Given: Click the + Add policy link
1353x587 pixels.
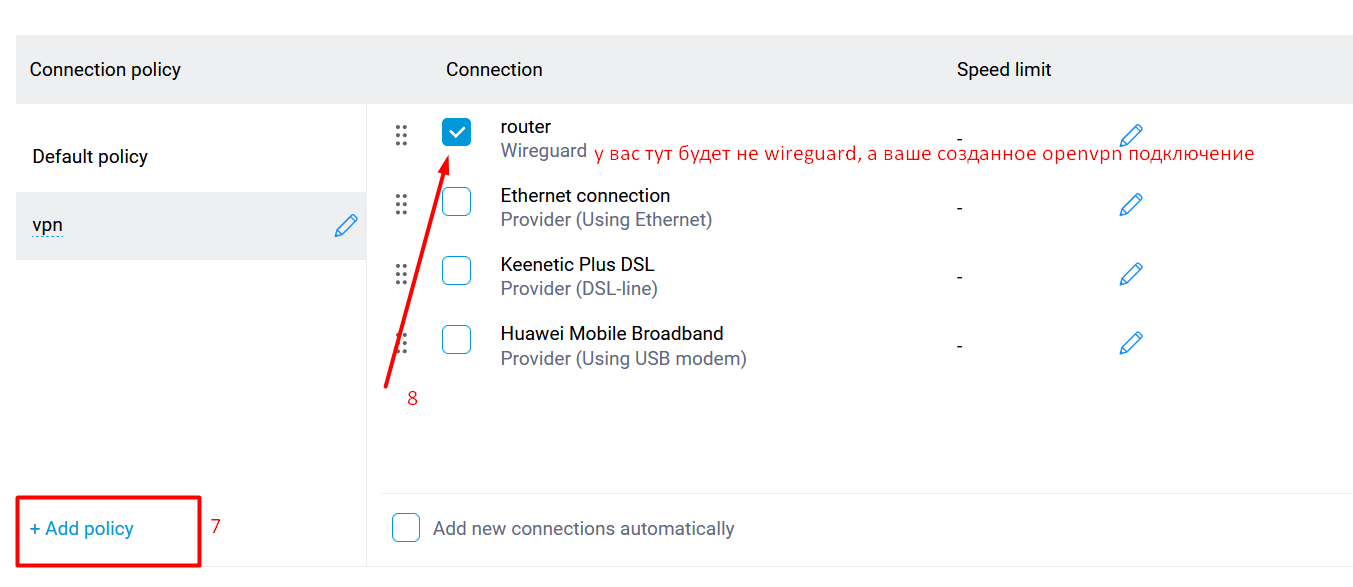Looking at the screenshot, I should 82,529.
